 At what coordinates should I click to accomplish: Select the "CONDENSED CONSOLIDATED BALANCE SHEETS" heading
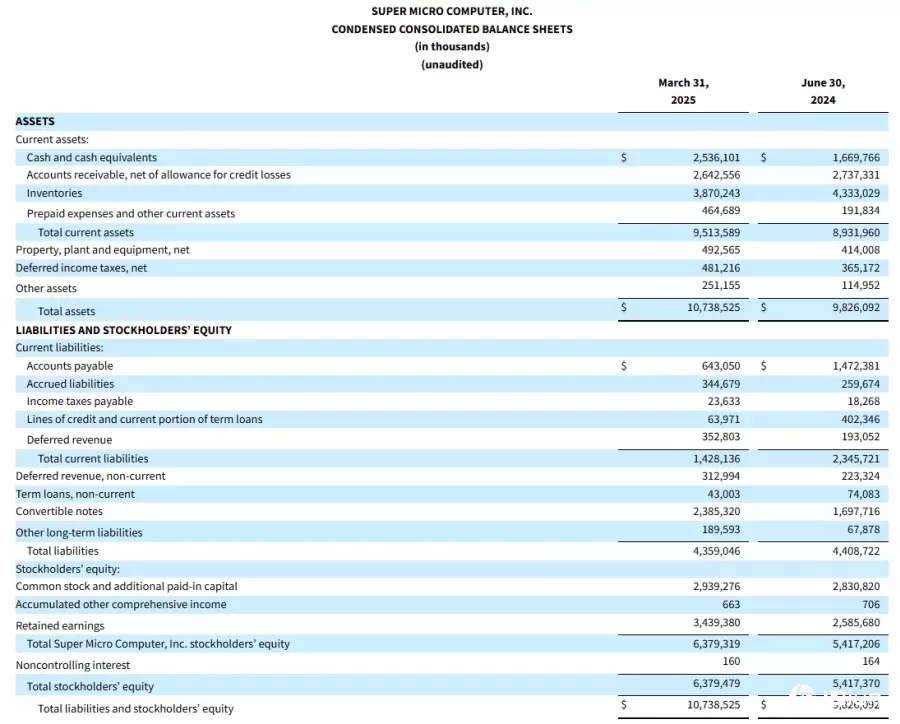coord(452,29)
